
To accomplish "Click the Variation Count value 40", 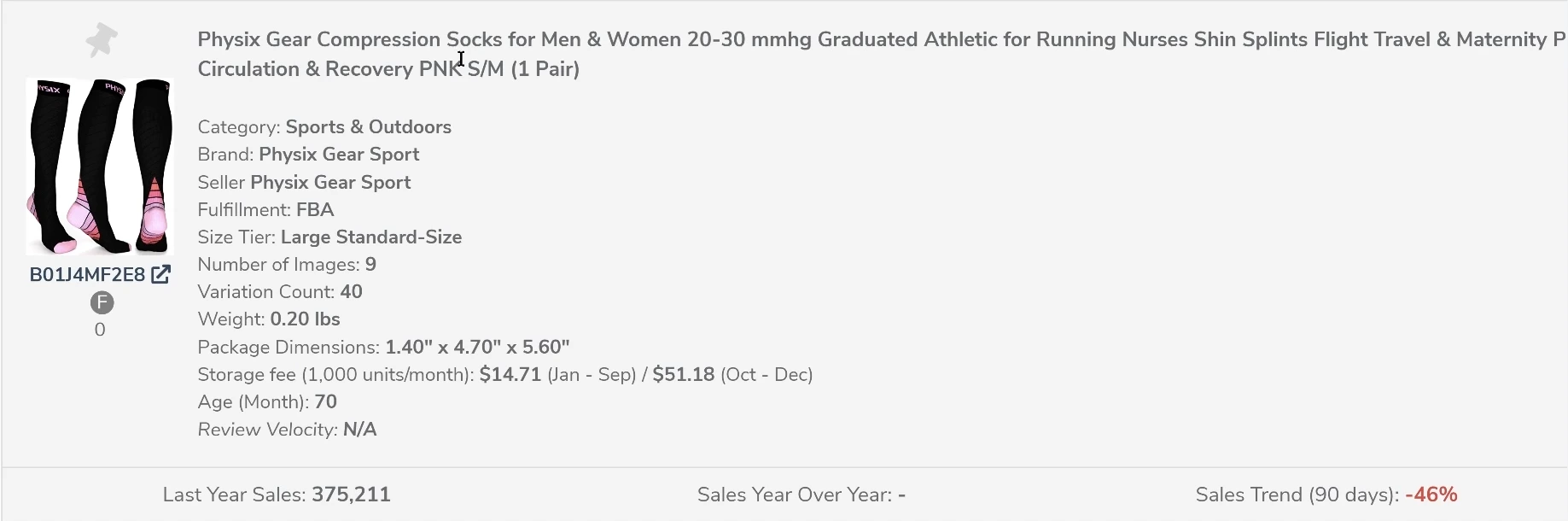I will 351,292.
